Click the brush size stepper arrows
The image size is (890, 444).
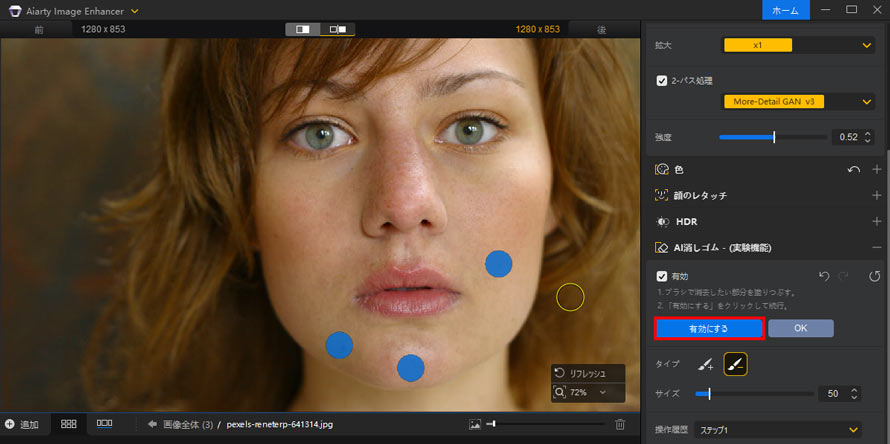tap(855, 393)
